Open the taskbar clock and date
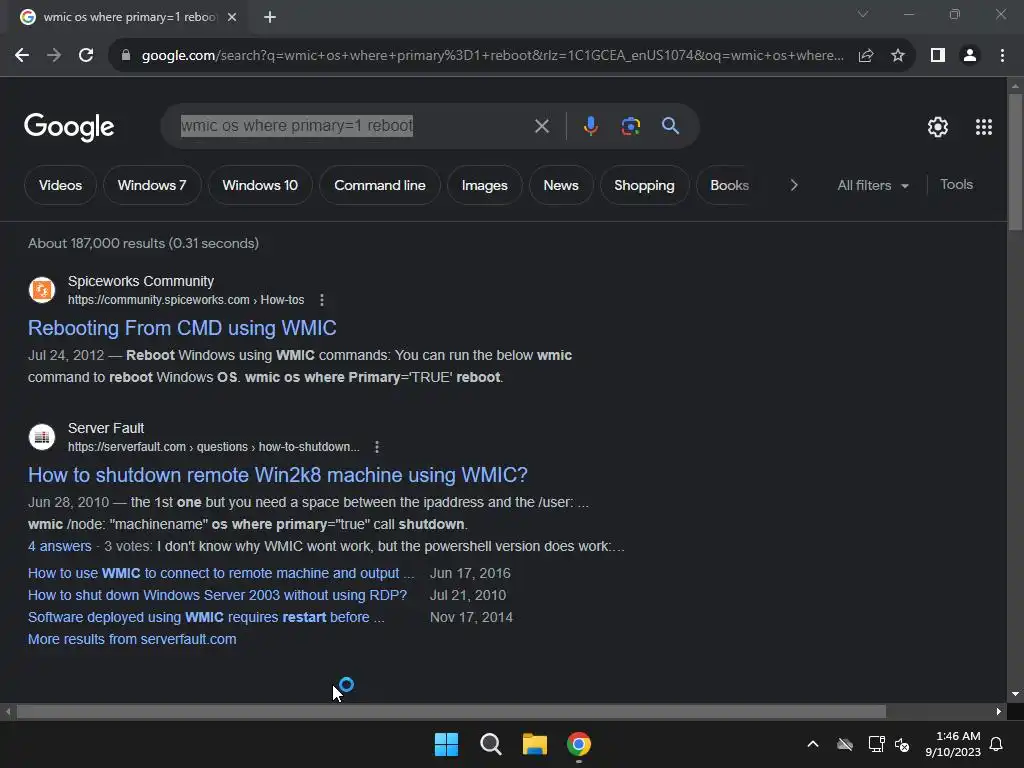The image size is (1024, 768). coord(953,744)
